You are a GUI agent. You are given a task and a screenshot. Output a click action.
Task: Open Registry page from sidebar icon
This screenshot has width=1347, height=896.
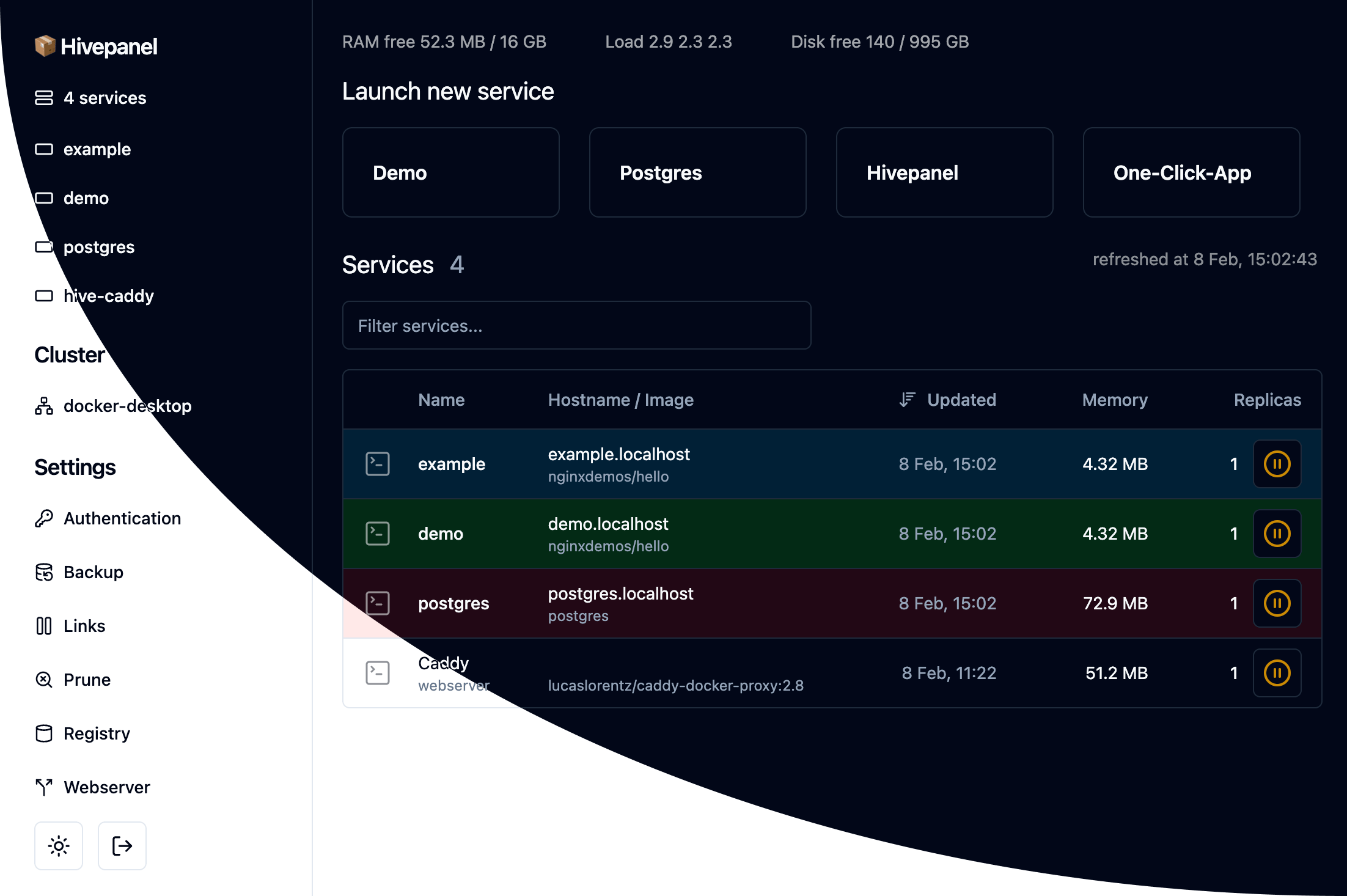pos(44,733)
